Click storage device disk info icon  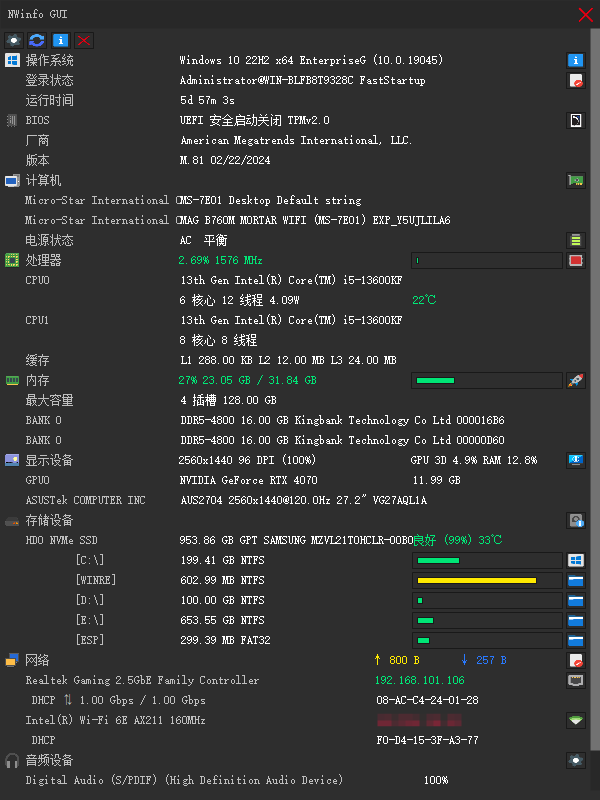(x=576, y=520)
